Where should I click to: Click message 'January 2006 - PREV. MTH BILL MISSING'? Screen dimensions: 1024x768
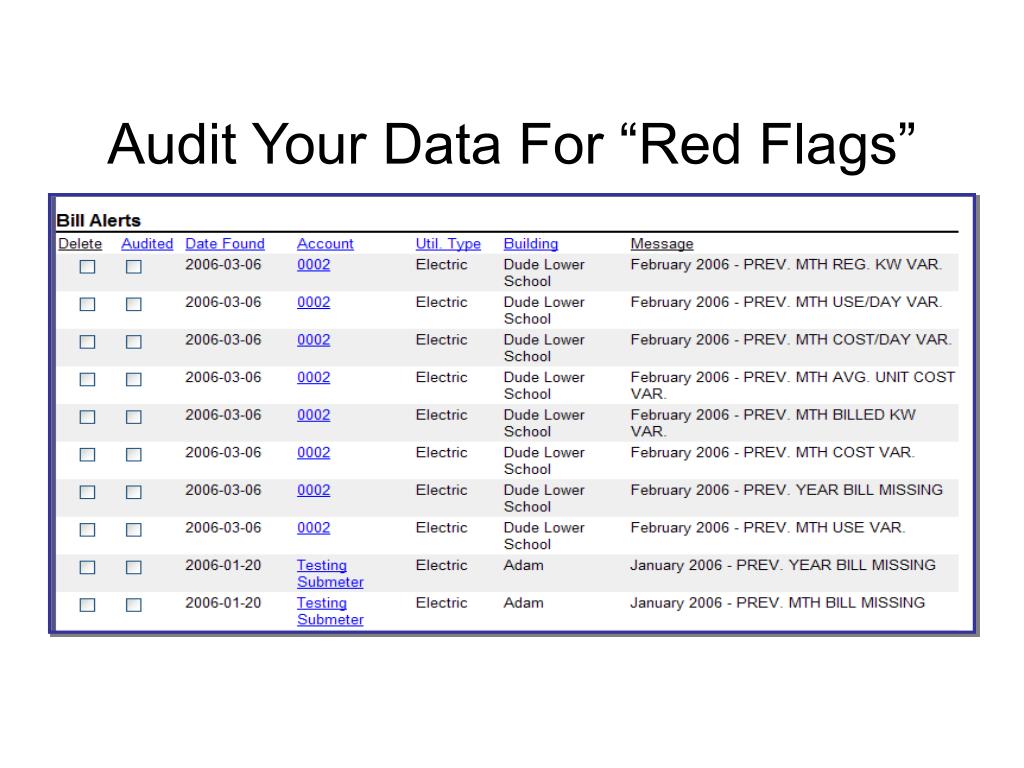coord(777,603)
